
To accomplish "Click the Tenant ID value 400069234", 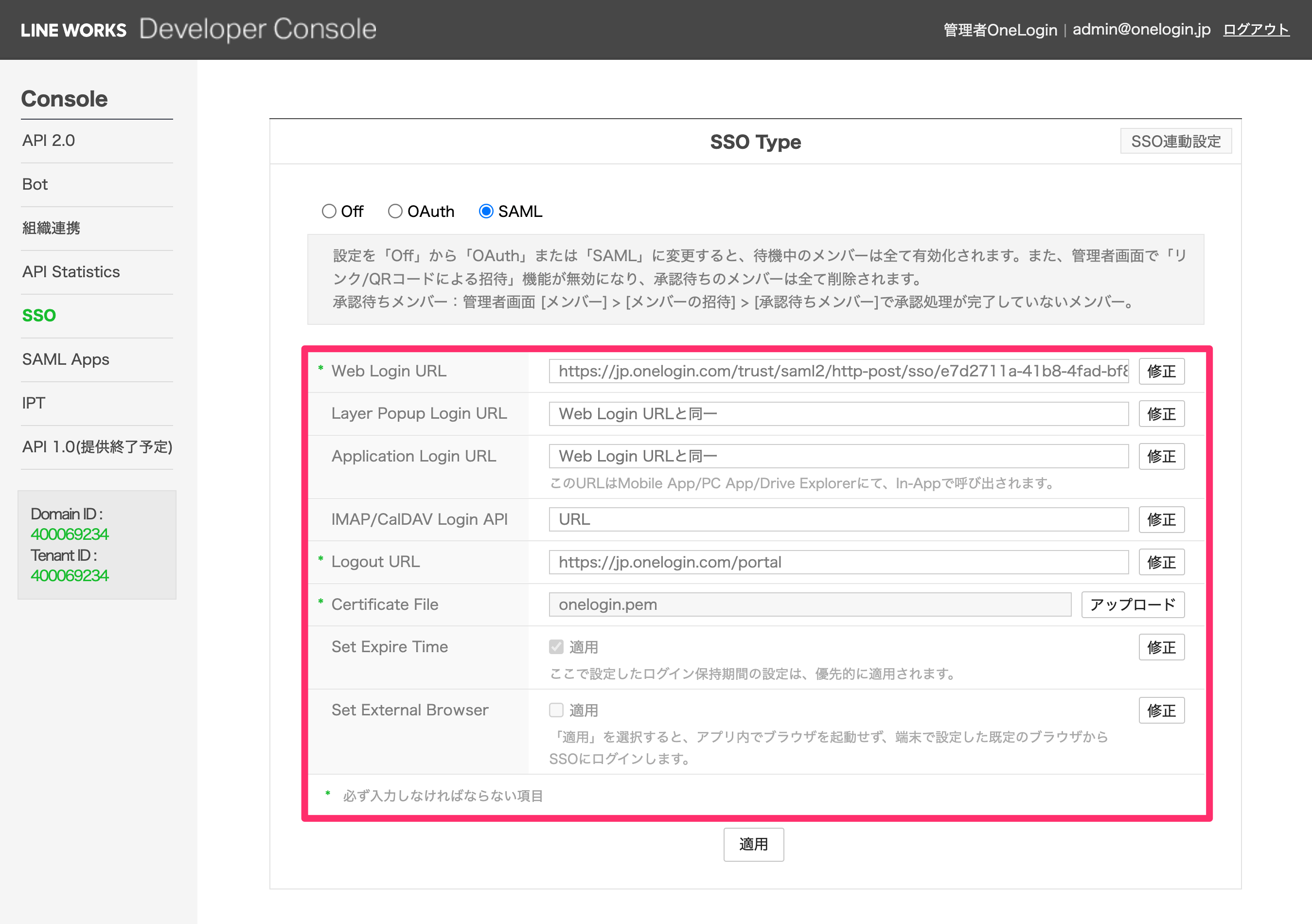I will click(70, 575).
